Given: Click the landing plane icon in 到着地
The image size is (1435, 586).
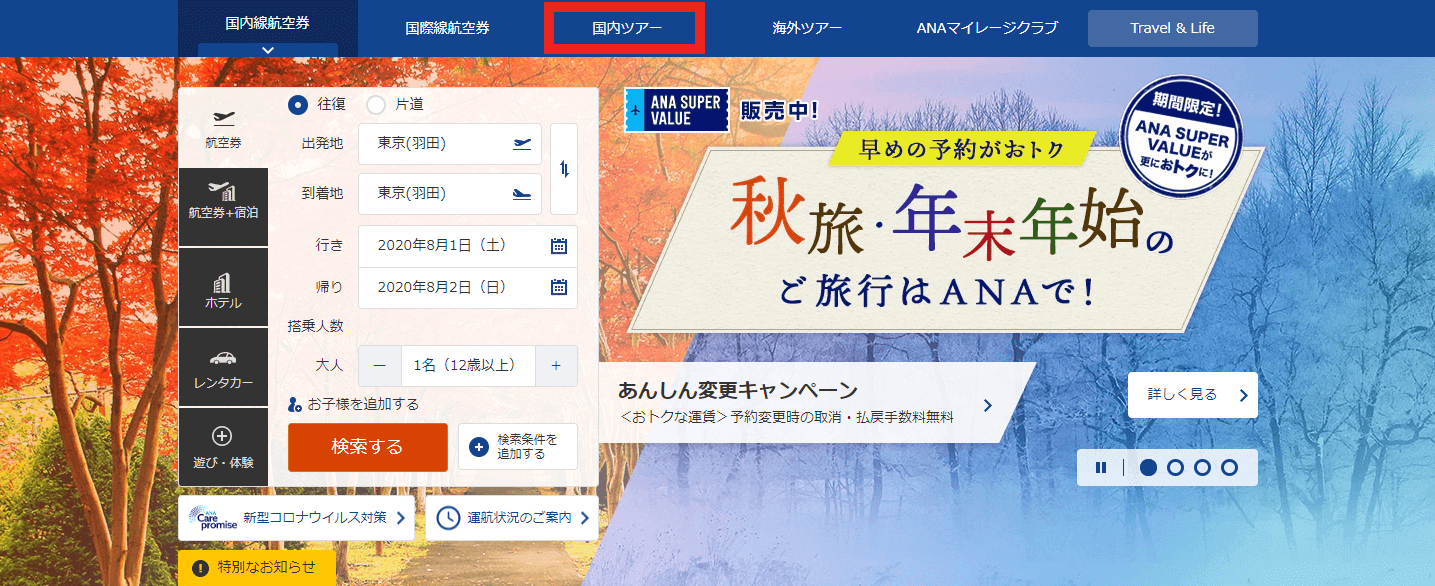Looking at the screenshot, I should [x=521, y=194].
